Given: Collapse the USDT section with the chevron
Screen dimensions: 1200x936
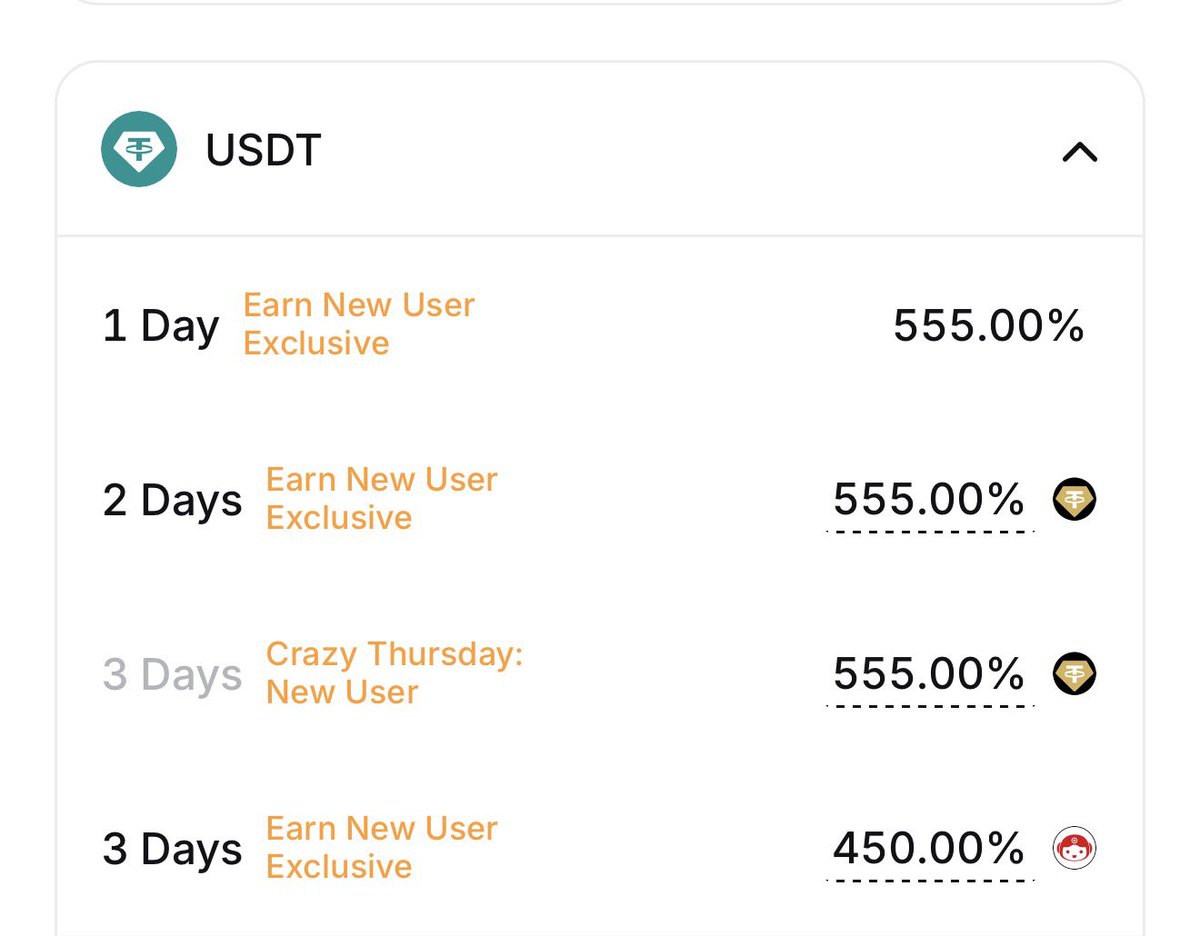Looking at the screenshot, I should click(1079, 152).
